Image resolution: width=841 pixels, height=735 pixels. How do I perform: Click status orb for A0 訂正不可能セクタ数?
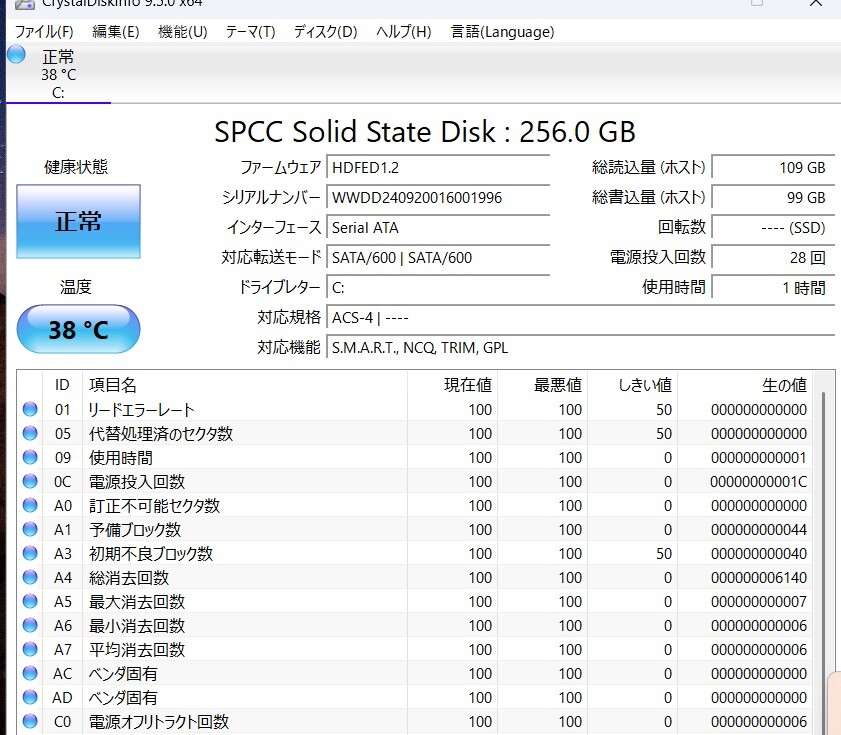(x=30, y=505)
